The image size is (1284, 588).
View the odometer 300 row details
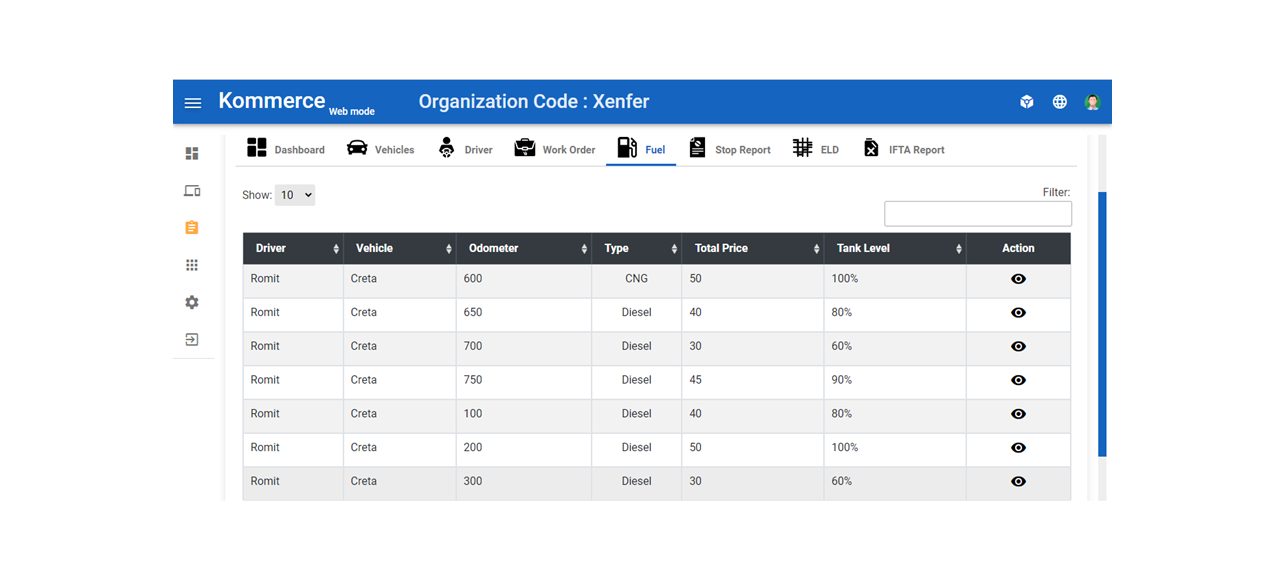[1018, 481]
